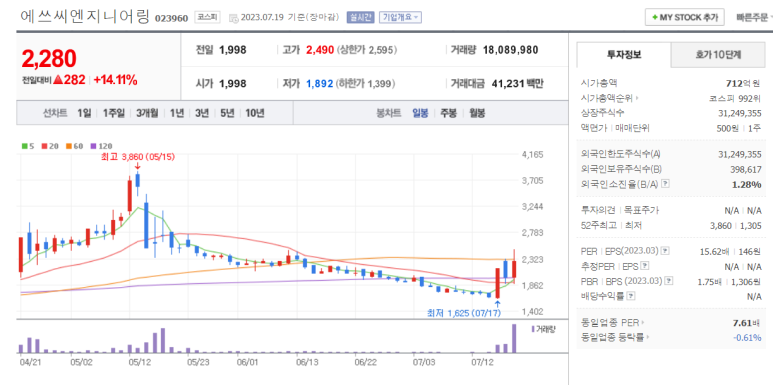Viewport: 773px width, 385px height.
Task: Click the 거래대금 value 41,231 백만
Action: 517,84
